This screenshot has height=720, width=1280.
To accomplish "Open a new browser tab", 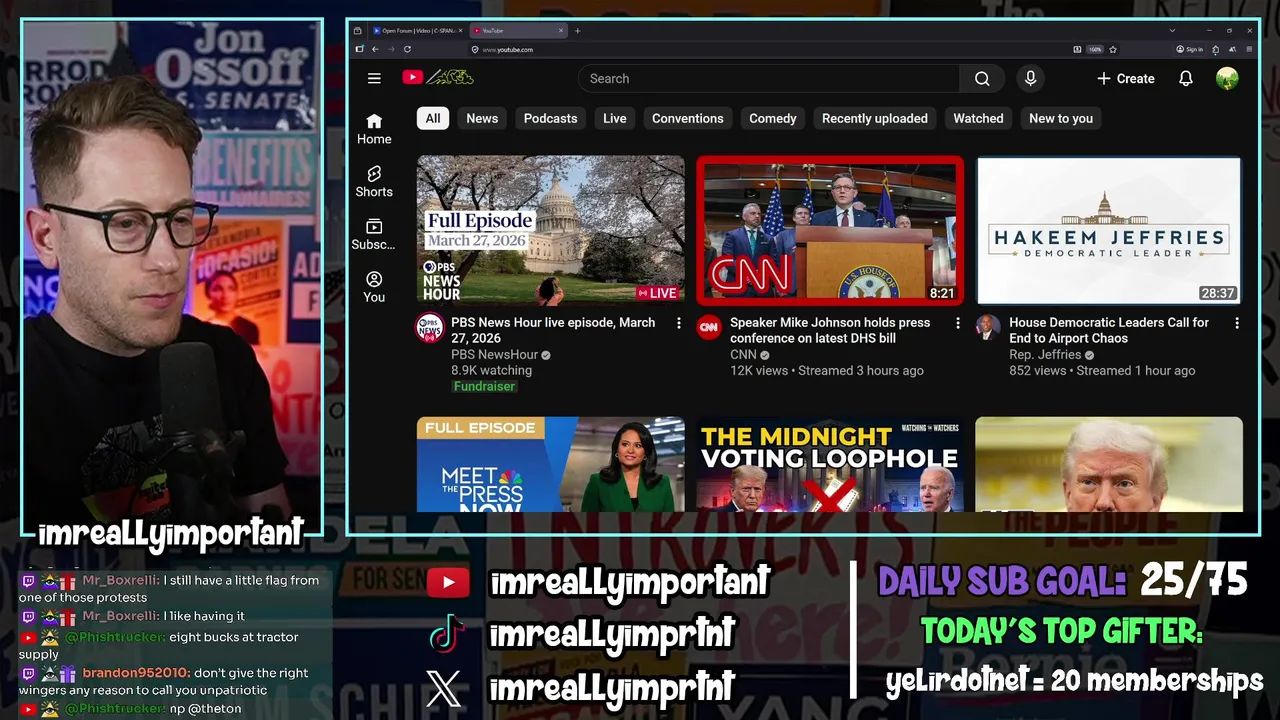I will tap(577, 31).
